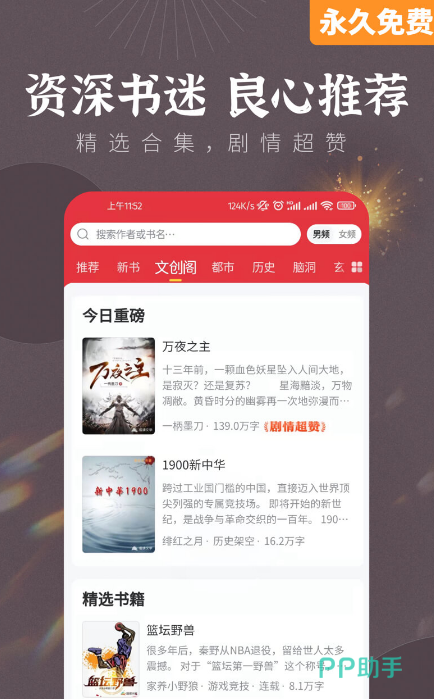Open 1900新中华 book cover thumbnail
Viewport: 434px width, 699px height.
(x=119, y=504)
